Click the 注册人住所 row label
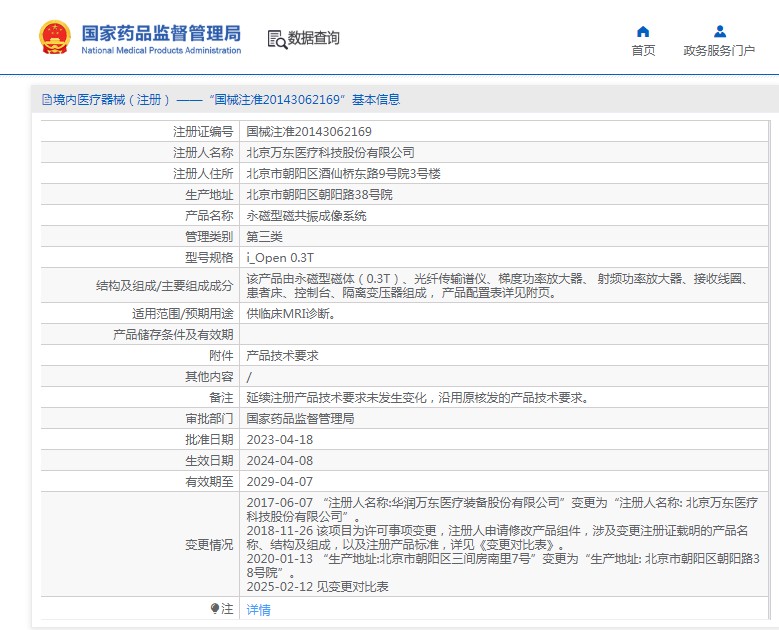The height and width of the screenshot is (630, 779). [203, 173]
